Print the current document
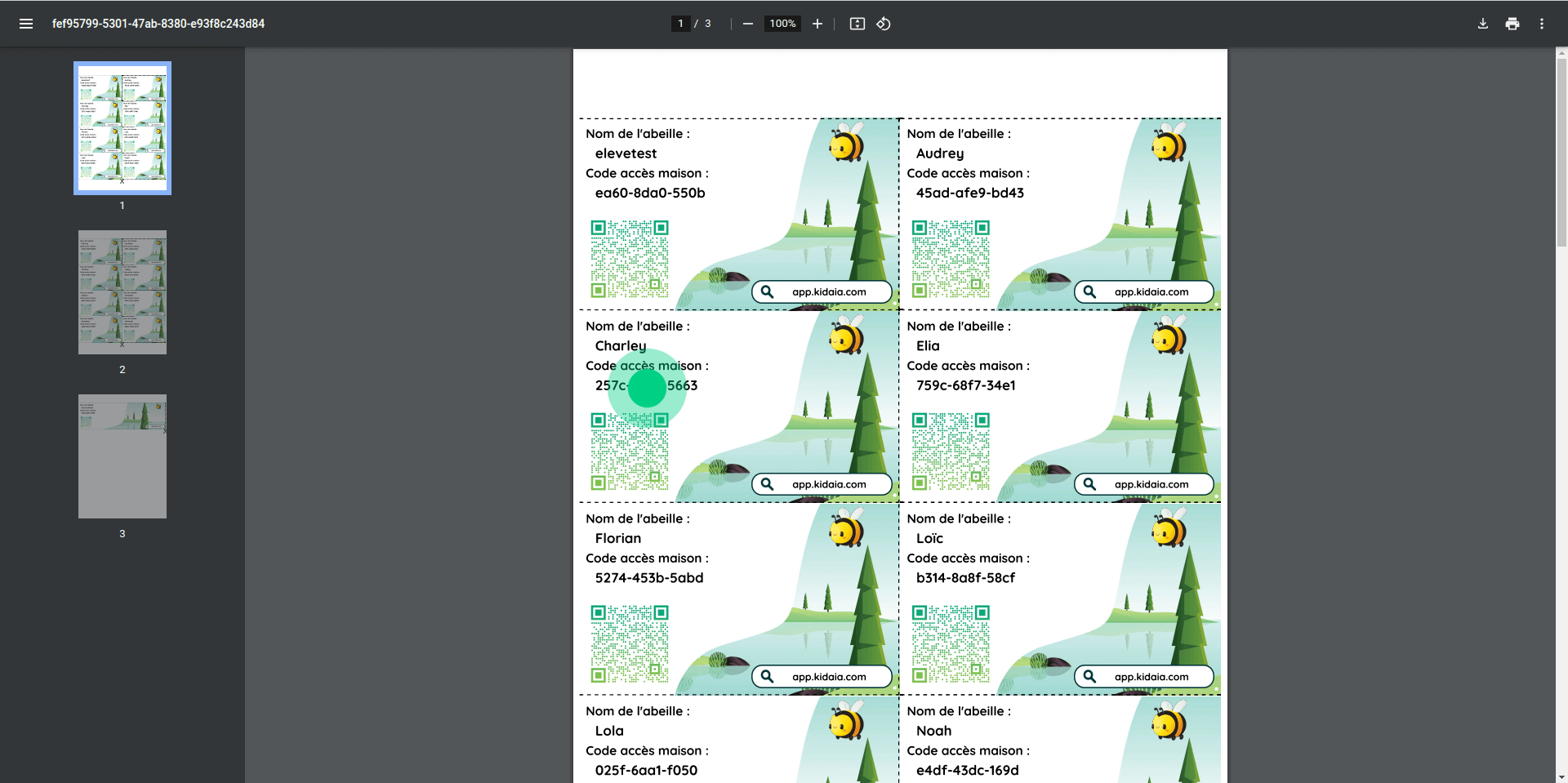1568x783 pixels. (1512, 24)
